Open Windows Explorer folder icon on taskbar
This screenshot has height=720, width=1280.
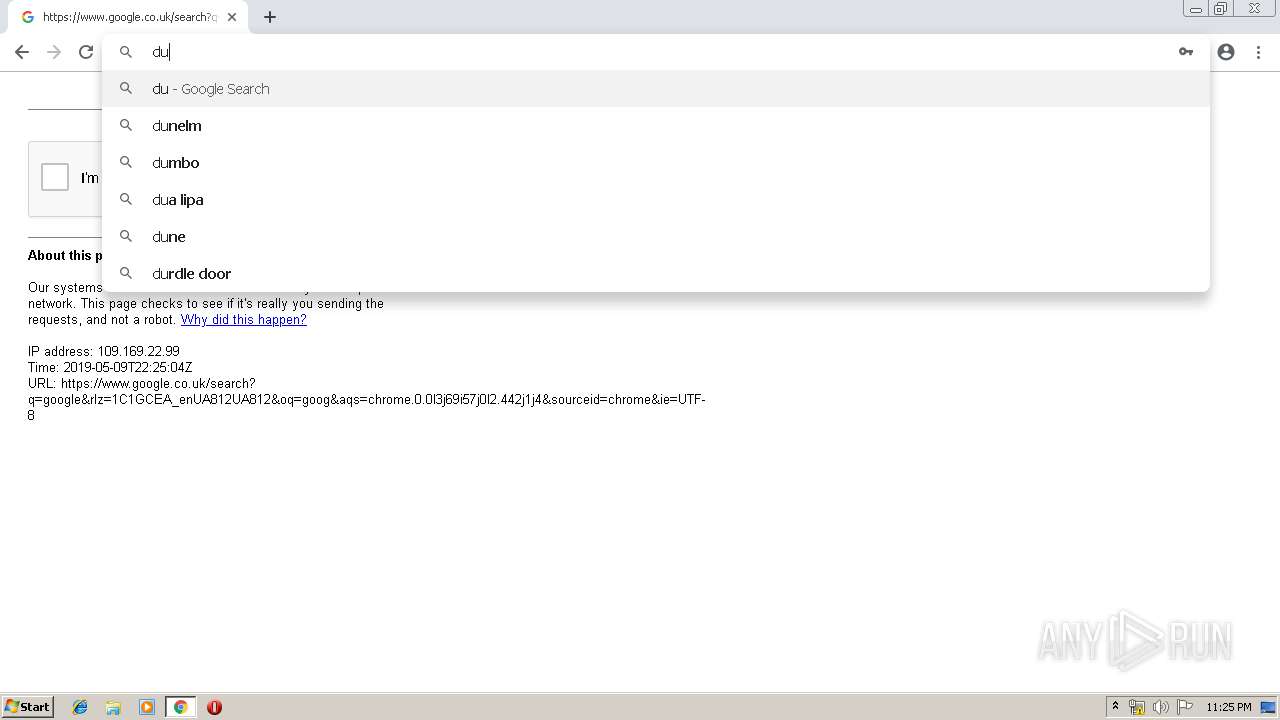pyautogui.click(x=113, y=707)
